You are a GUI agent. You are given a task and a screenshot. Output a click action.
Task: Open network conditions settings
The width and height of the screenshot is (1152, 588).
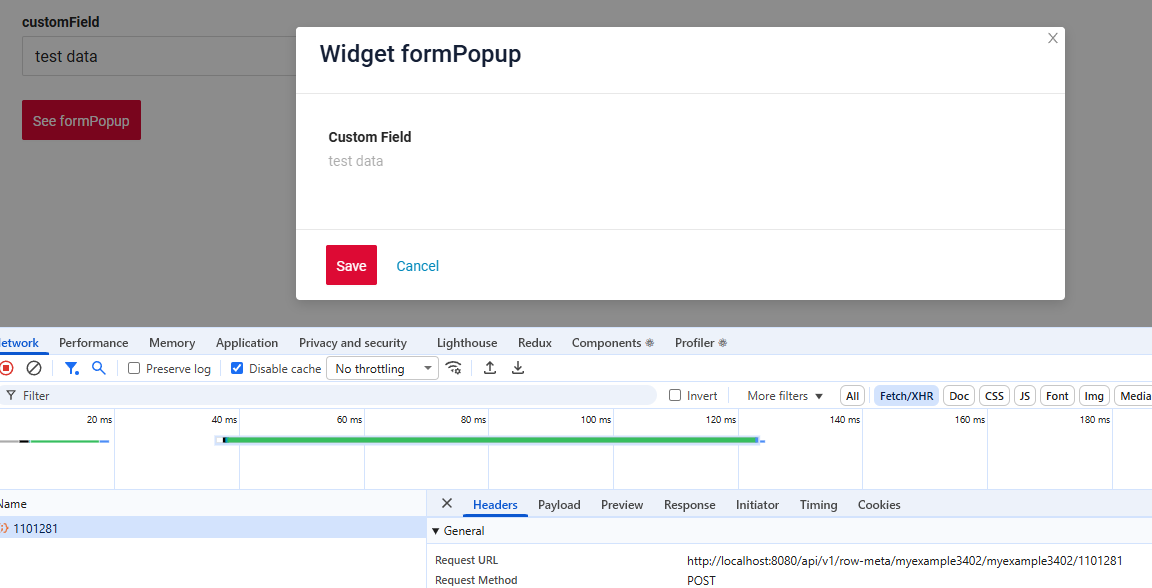(454, 368)
